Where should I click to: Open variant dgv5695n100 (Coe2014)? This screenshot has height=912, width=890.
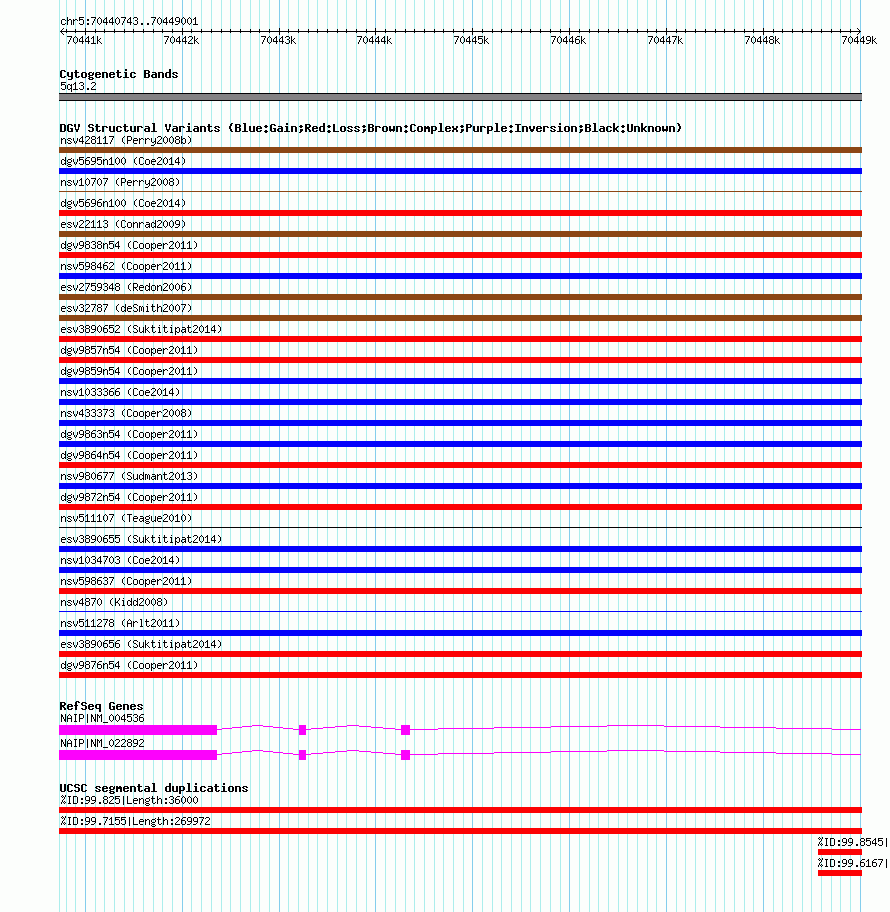[x=123, y=161]
